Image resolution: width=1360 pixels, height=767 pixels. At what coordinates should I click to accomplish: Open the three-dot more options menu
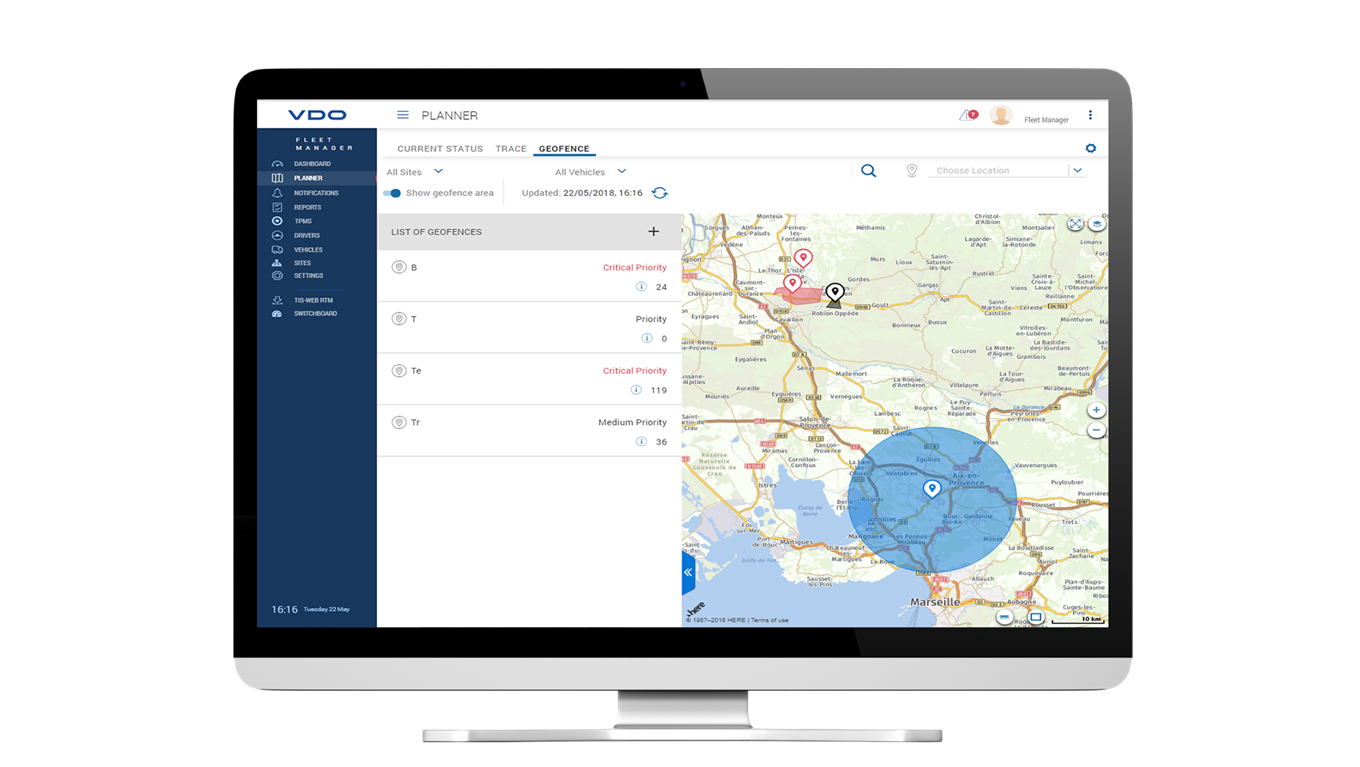[1090, 115]
